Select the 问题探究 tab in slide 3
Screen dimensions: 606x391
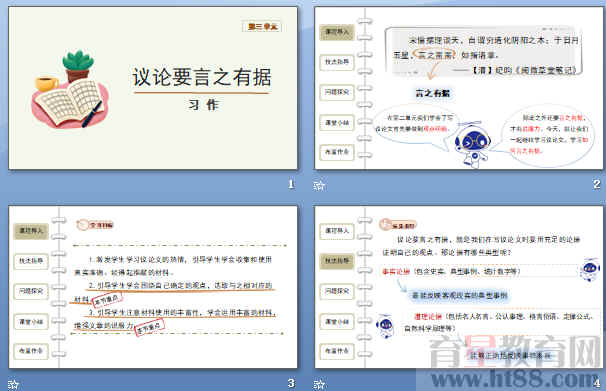(x=31, y=291)
